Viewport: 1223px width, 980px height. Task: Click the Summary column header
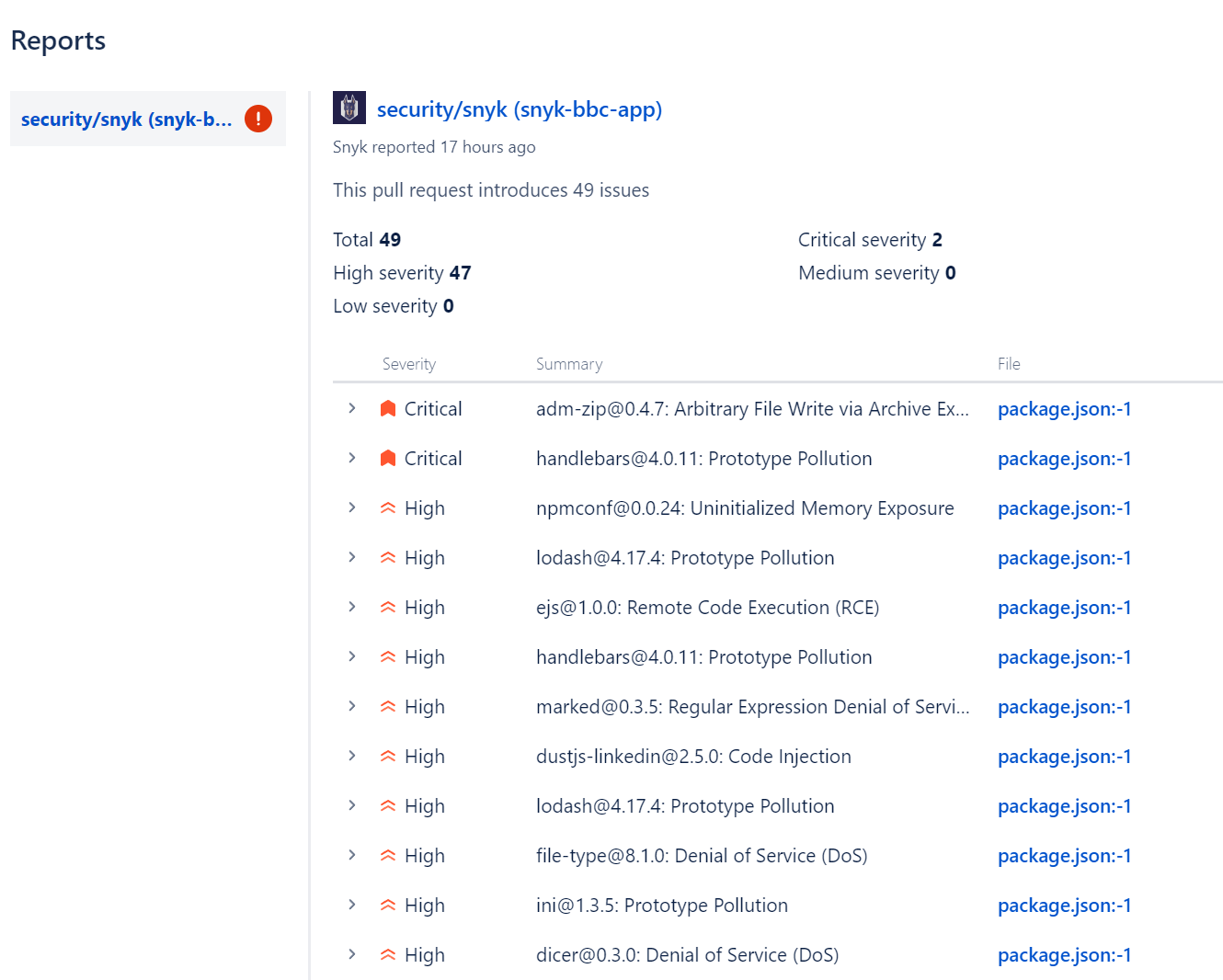[x=569, y=364]
